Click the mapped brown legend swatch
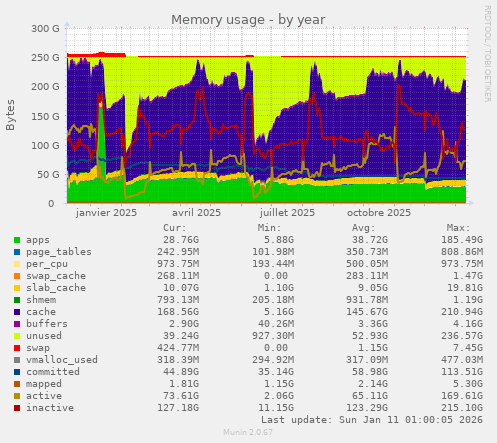The height and width of the screenshot is (443, 497). pos(17,384)
